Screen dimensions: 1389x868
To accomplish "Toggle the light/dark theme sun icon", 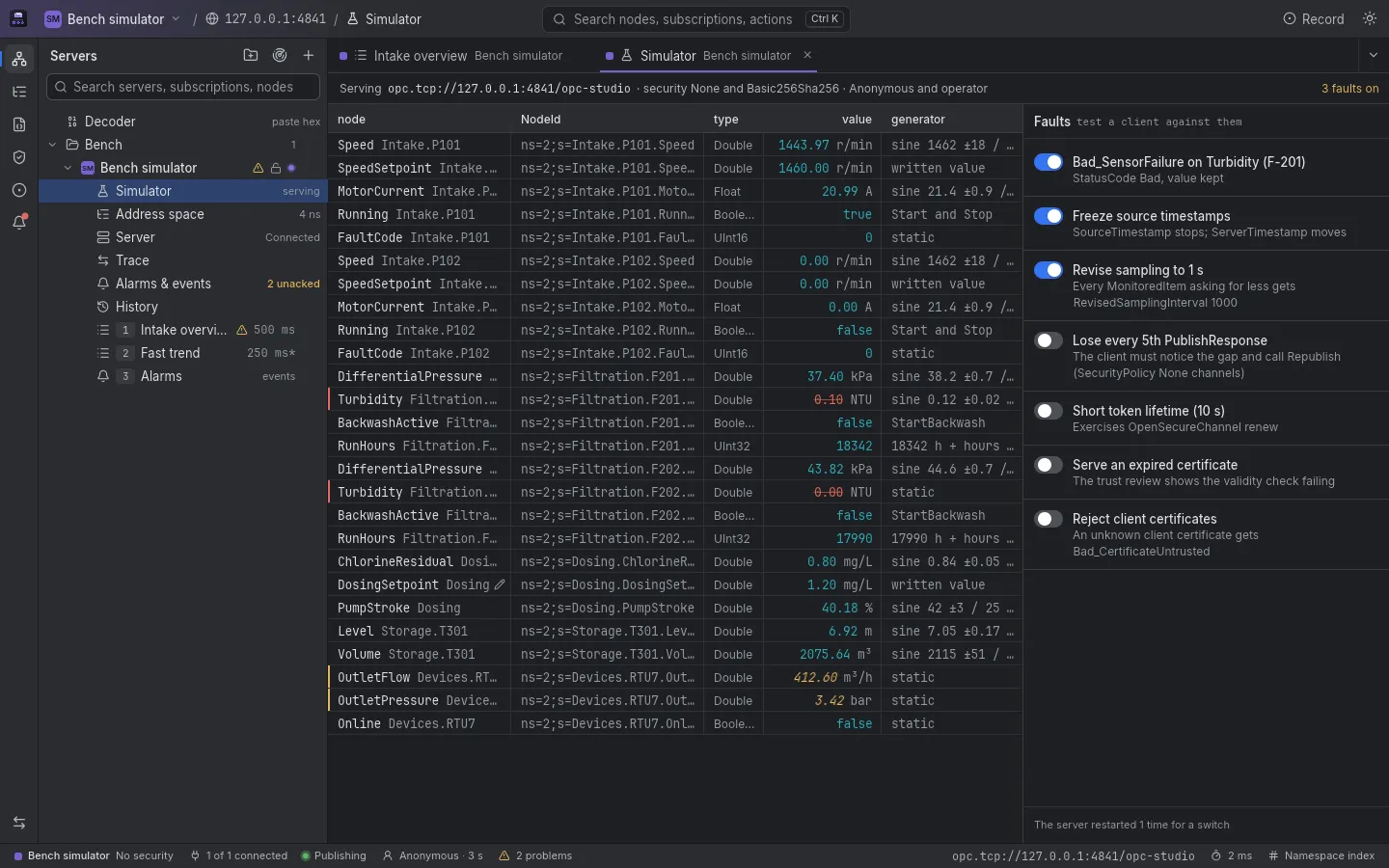I will (x=1370, y=18).
